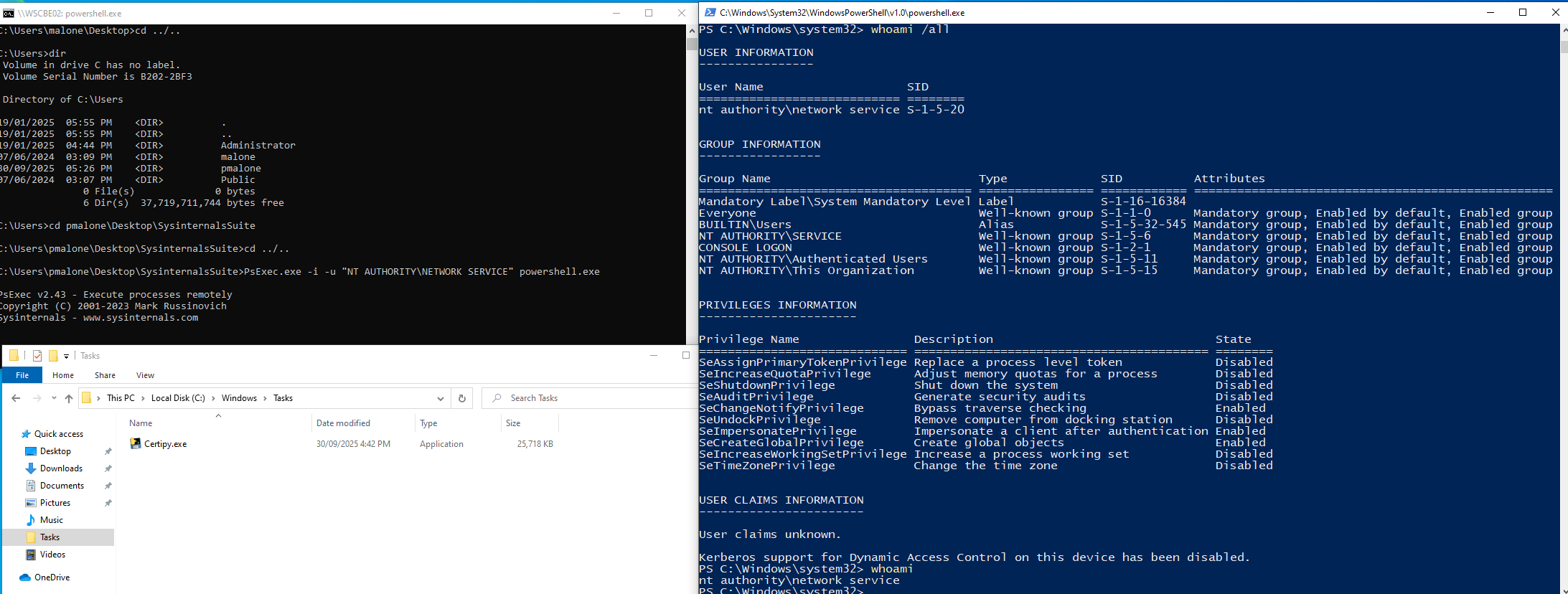
Task: Open the File menu in Explorer
Action: (22, 375)
